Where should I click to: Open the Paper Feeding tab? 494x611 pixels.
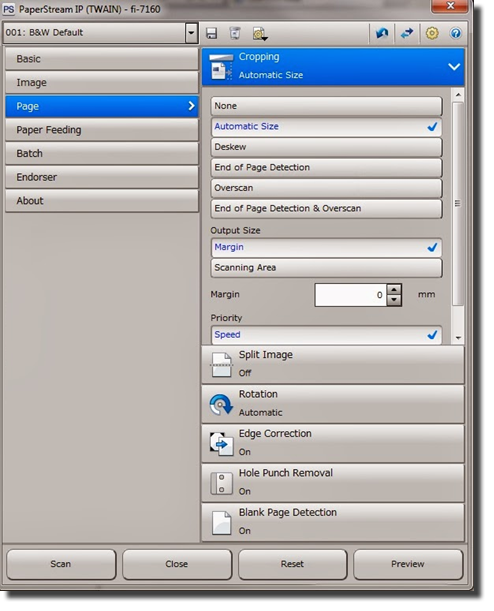(102, 130)
